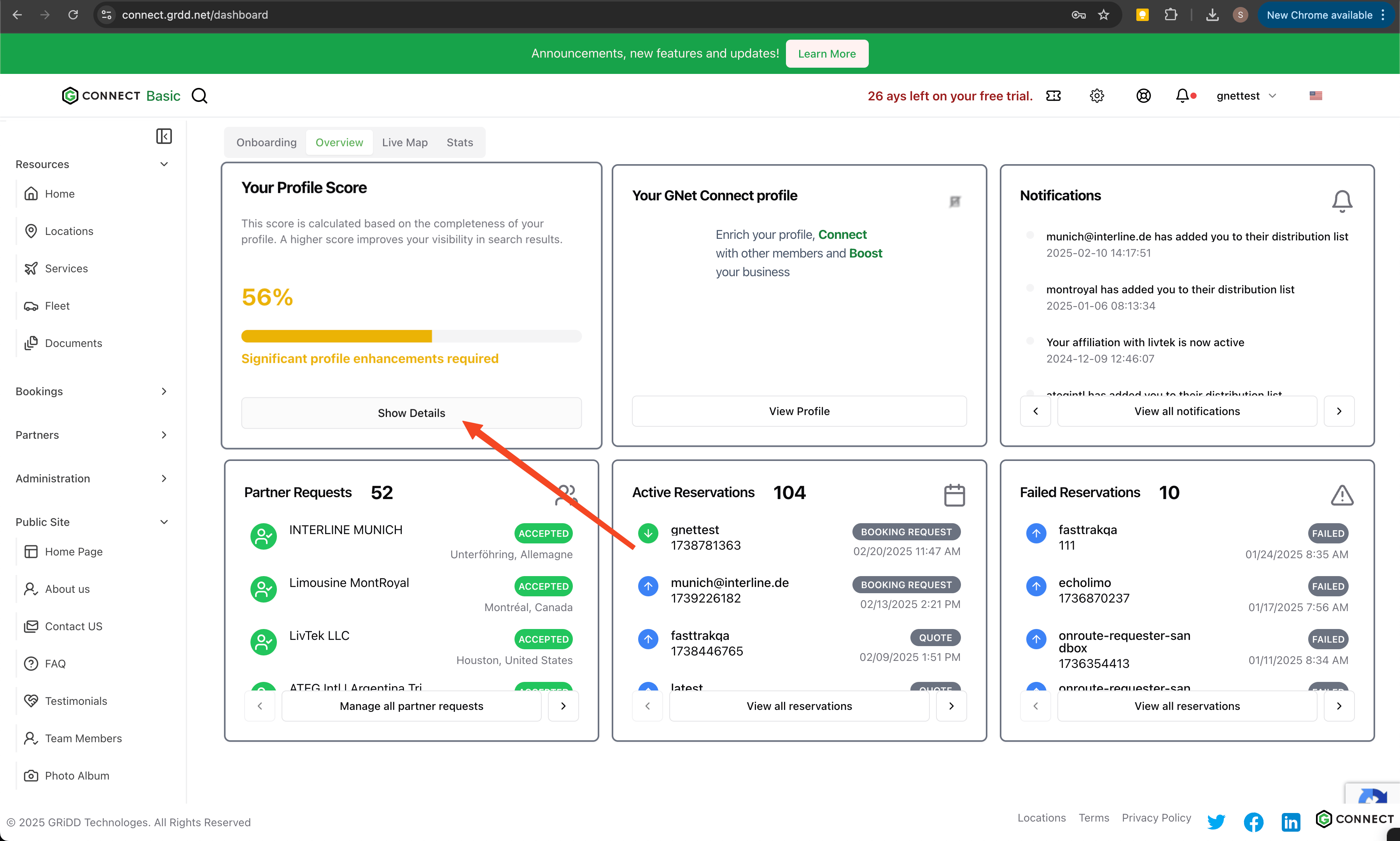Screen dimensions: 1400x841
Task: Open Locations in sidebar
Action: (x=69, y=231)
